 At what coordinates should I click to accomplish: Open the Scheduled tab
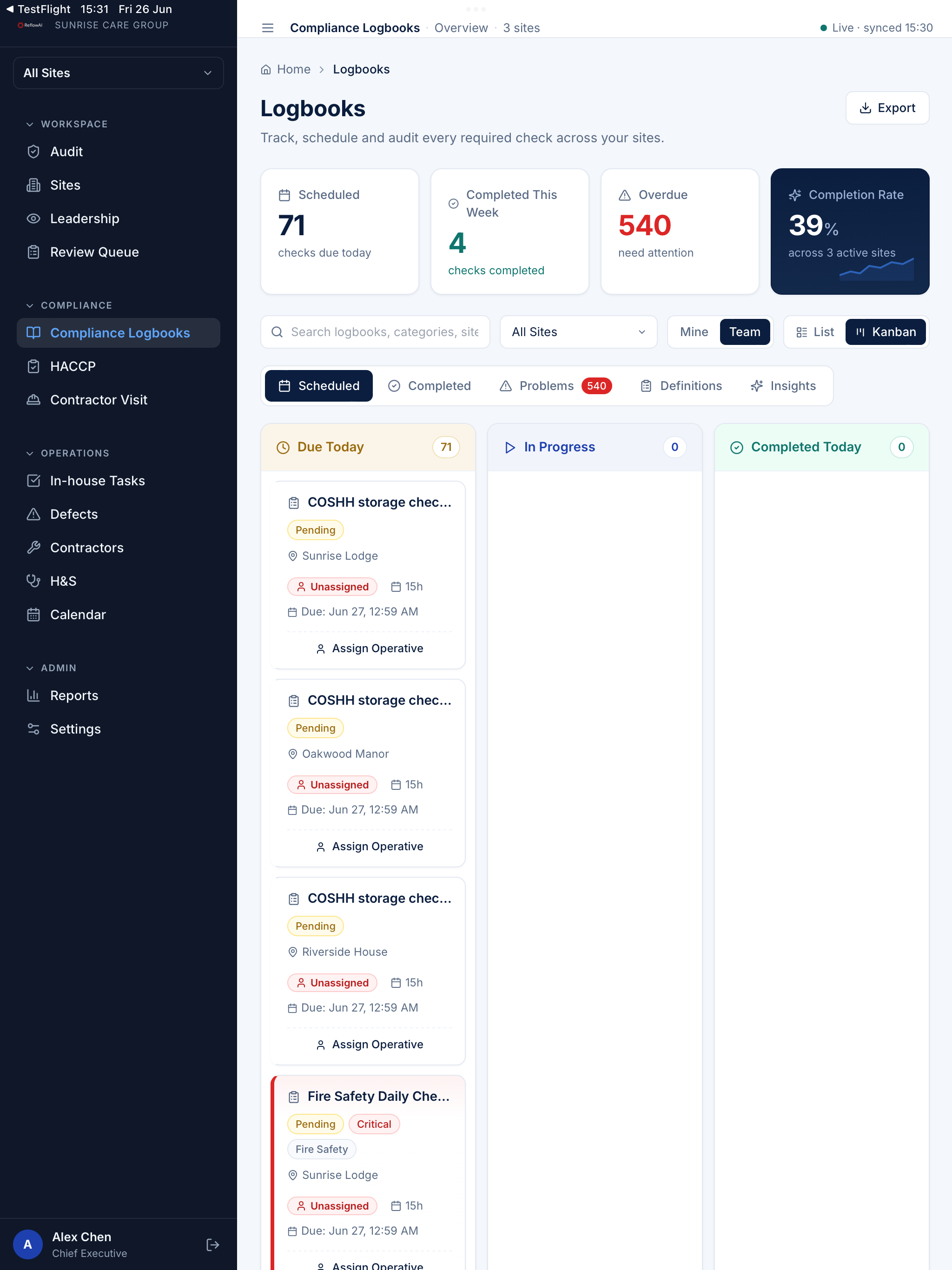click(319, 386)
